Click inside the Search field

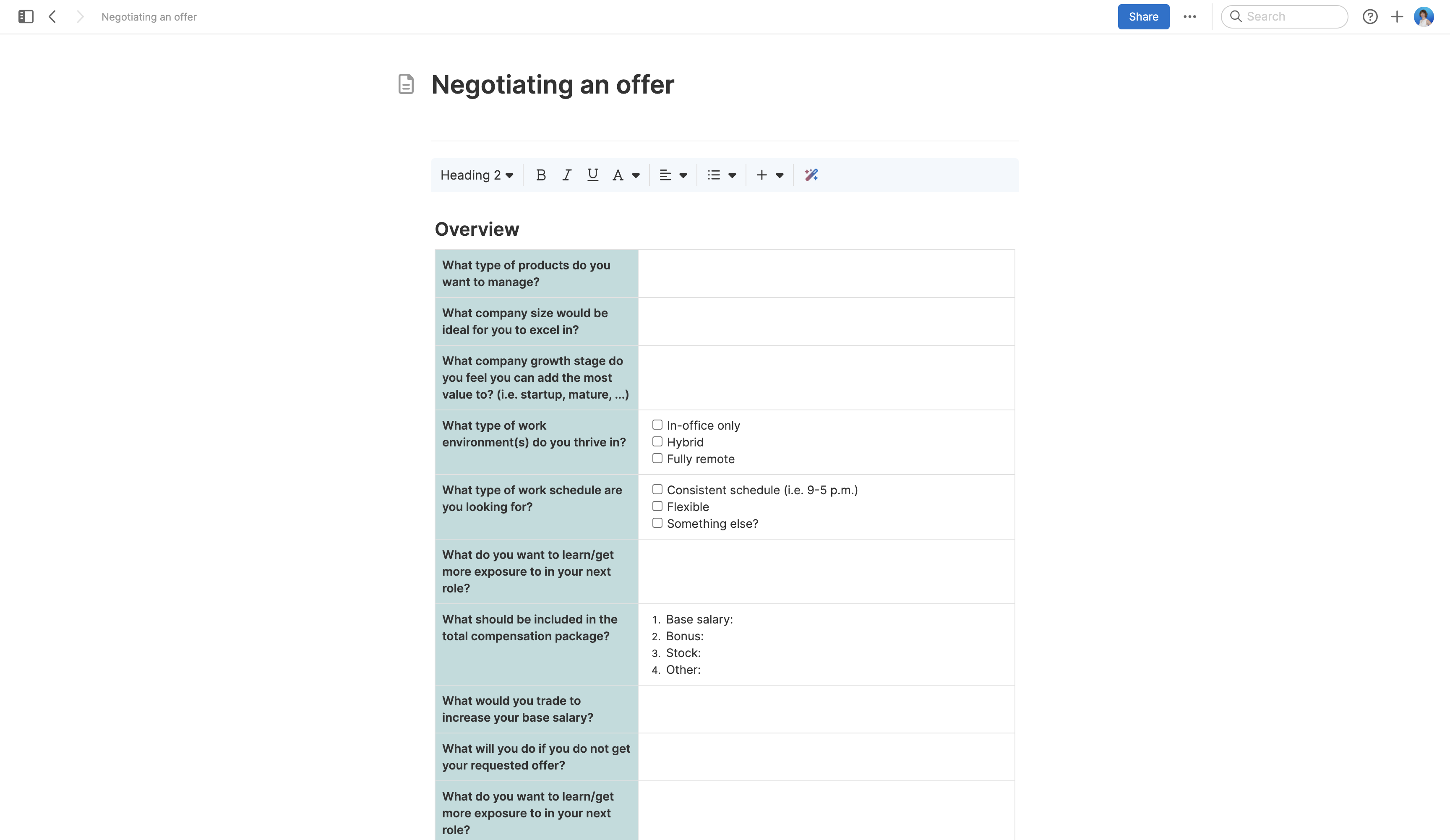[x=1284, y=17]
